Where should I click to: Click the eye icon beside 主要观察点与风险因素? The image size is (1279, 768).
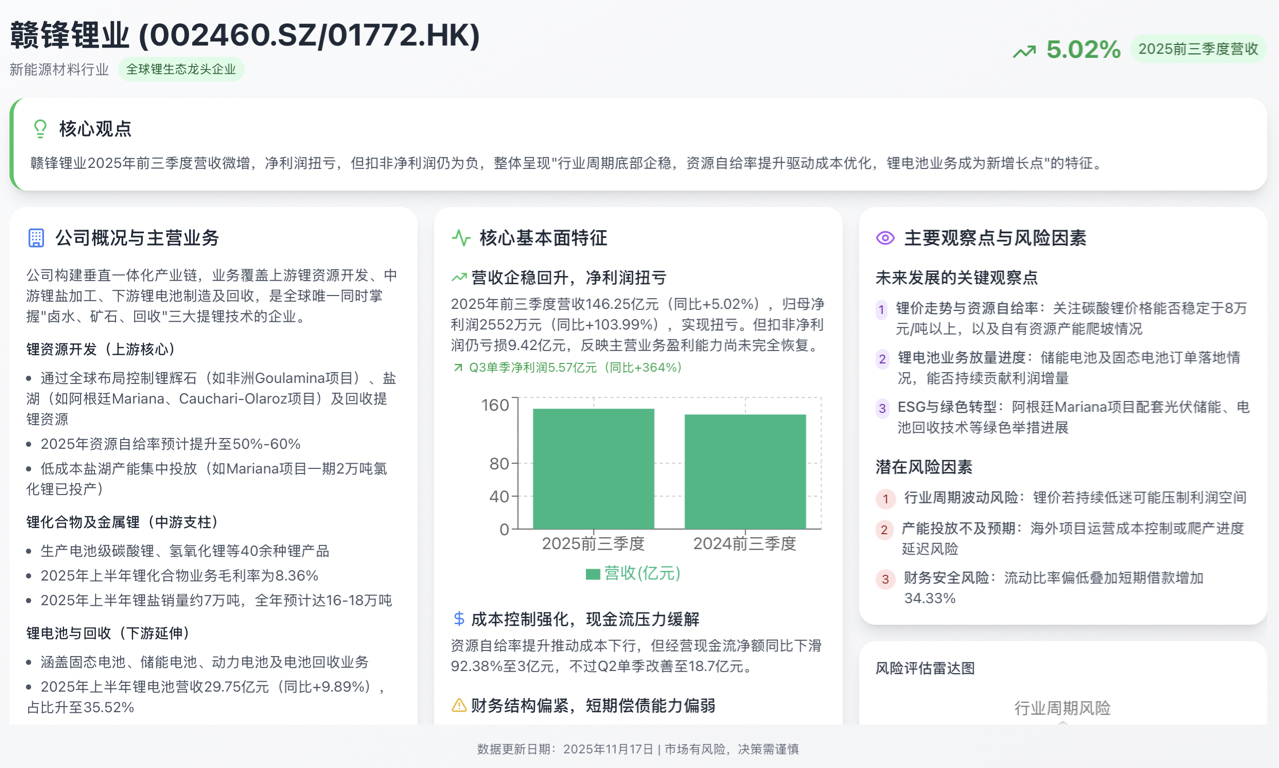(885, 238)
